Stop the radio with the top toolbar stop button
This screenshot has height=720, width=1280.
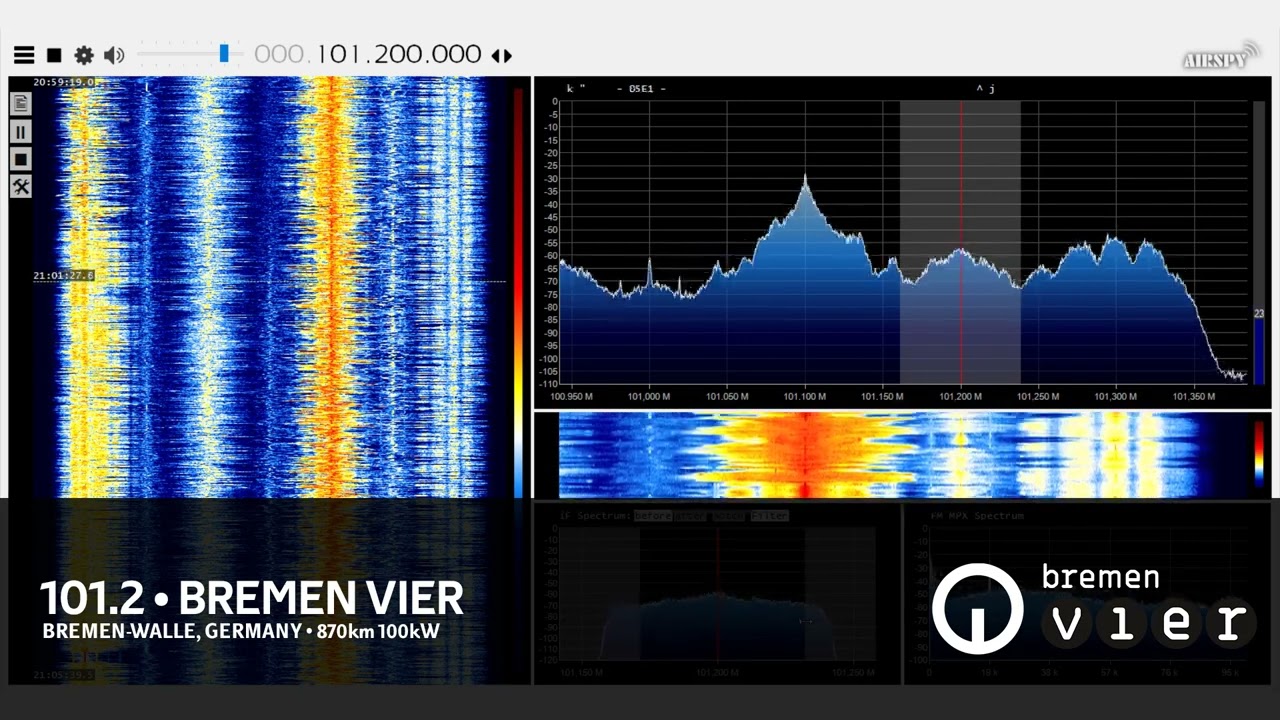[x=55, y=56]
